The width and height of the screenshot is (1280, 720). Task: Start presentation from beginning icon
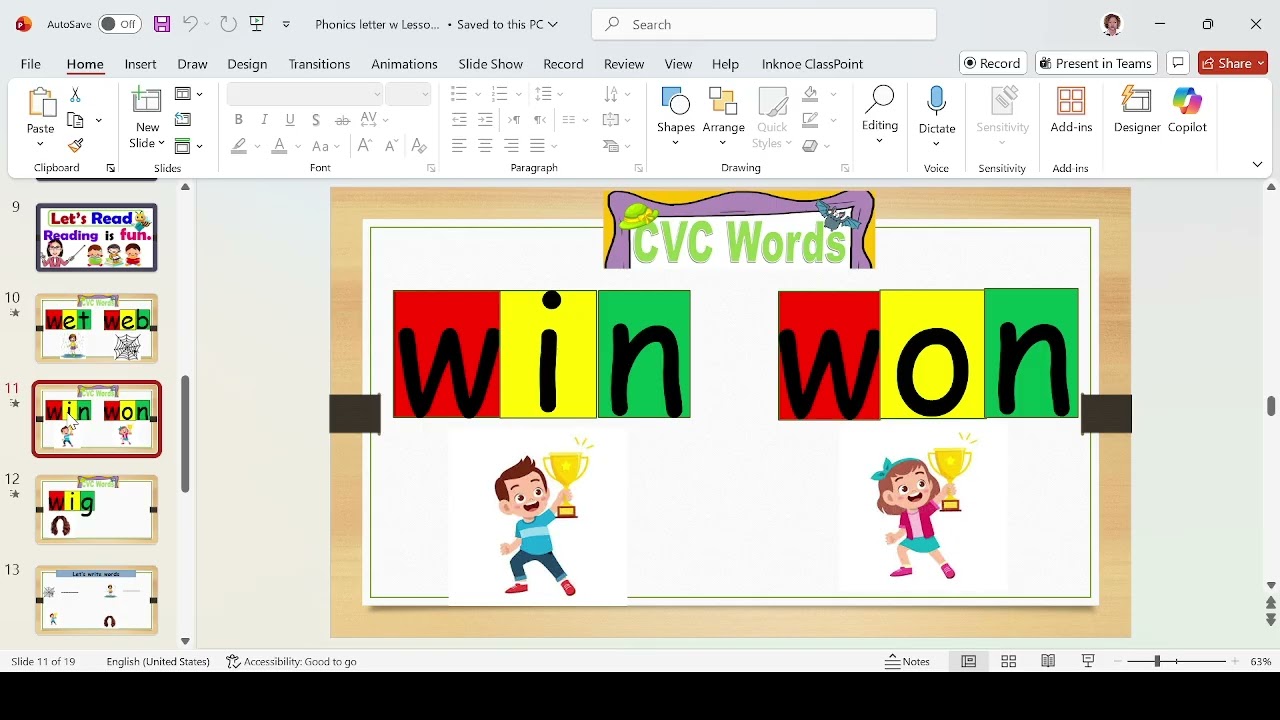pos(258,24)
